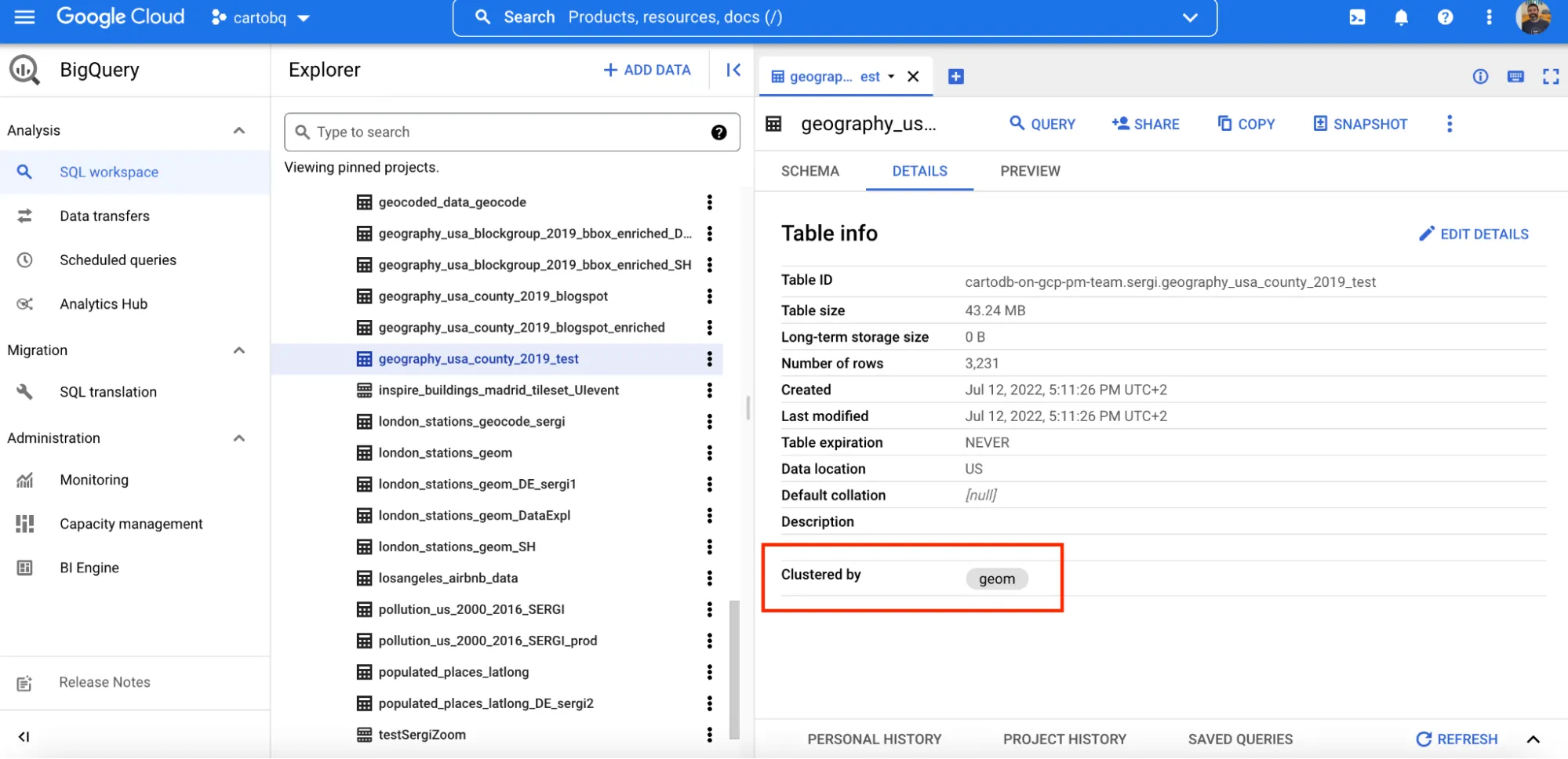Create a table snapshot via SNAPSHOT icon
This screenshot has width=1568, height=759.
point(1359,123)
